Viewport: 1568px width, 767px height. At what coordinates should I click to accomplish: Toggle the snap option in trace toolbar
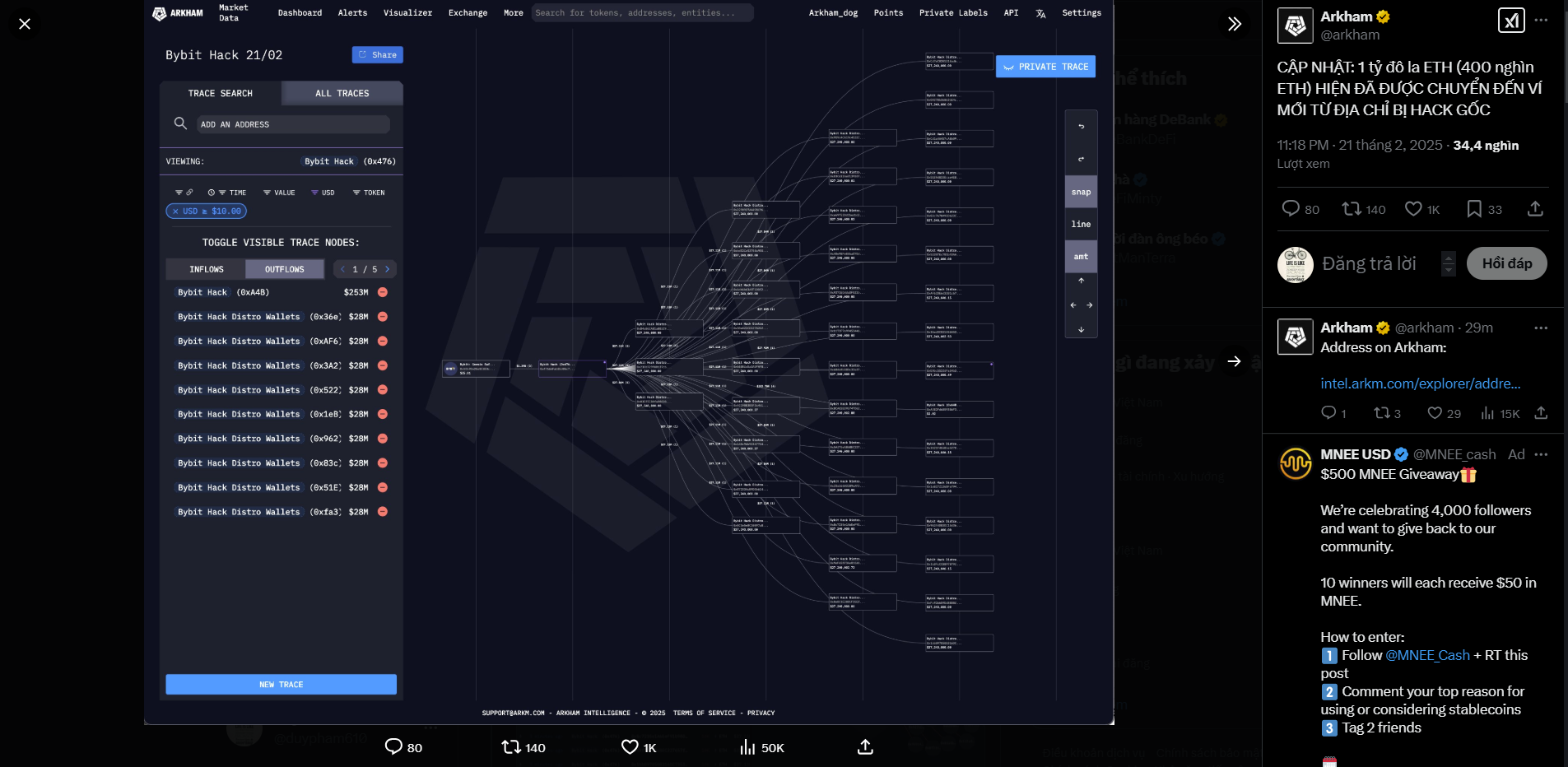[x=1081, y=192]
